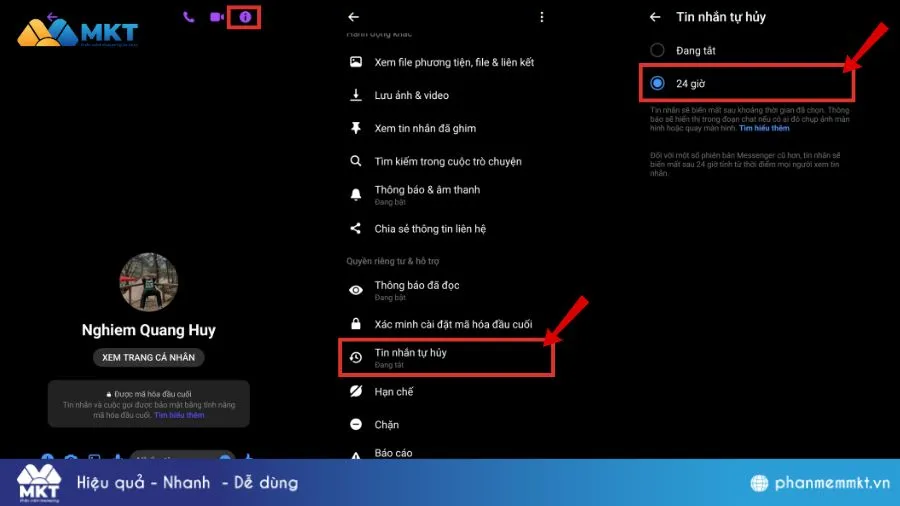Go back from the chat settings panel
Image resolution: width=900 pixels, height=506 pixels.
tap(354, 17)
